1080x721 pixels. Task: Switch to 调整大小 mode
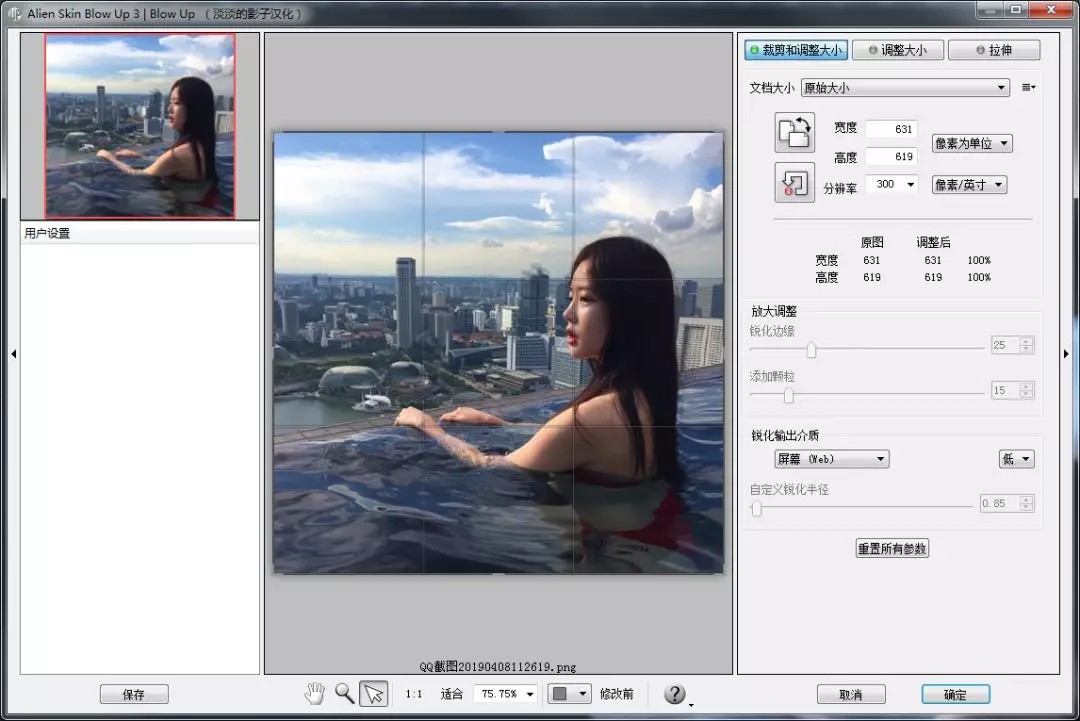897,50
